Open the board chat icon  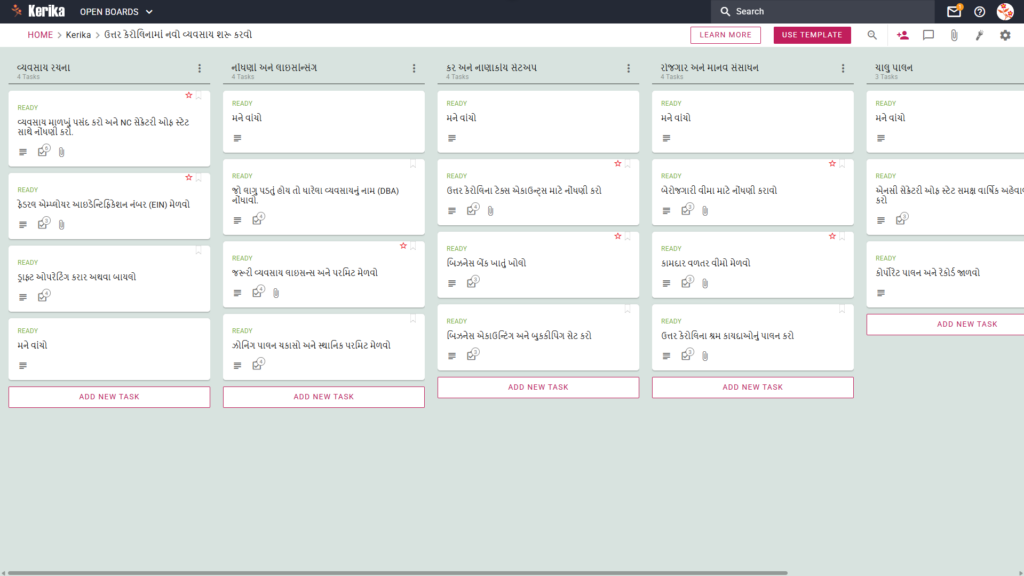click(x=928, y=35)
